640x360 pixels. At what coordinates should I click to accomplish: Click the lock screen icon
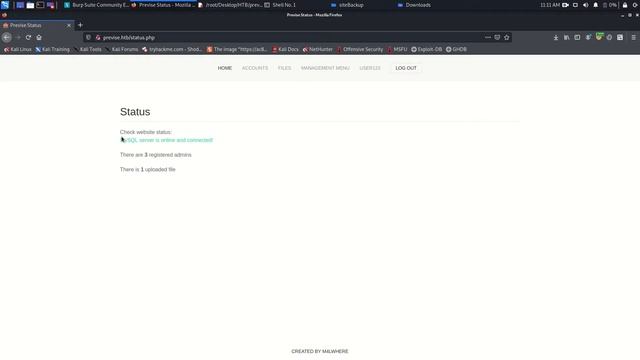tap(625, 5)
